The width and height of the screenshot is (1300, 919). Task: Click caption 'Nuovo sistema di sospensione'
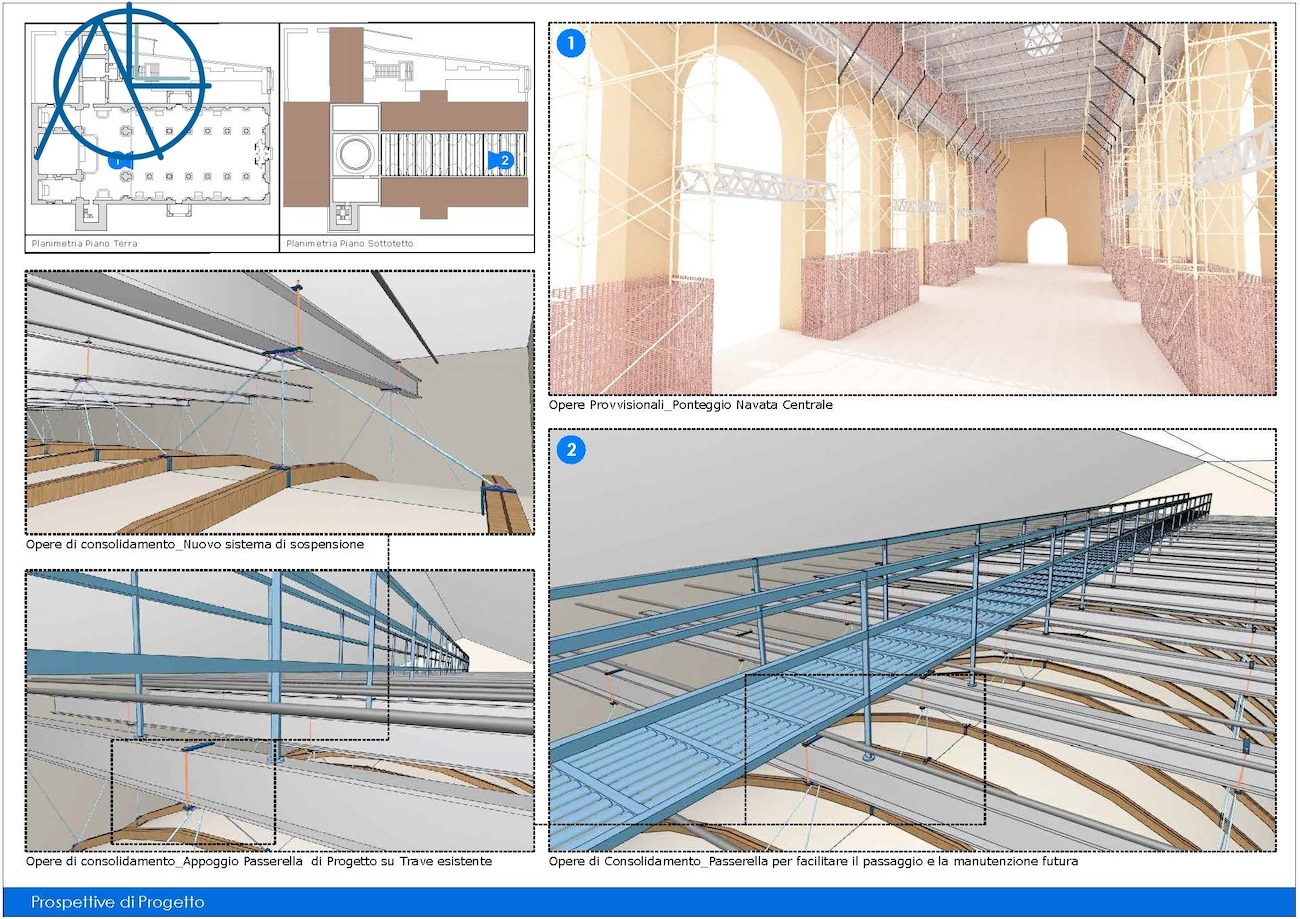195,545
